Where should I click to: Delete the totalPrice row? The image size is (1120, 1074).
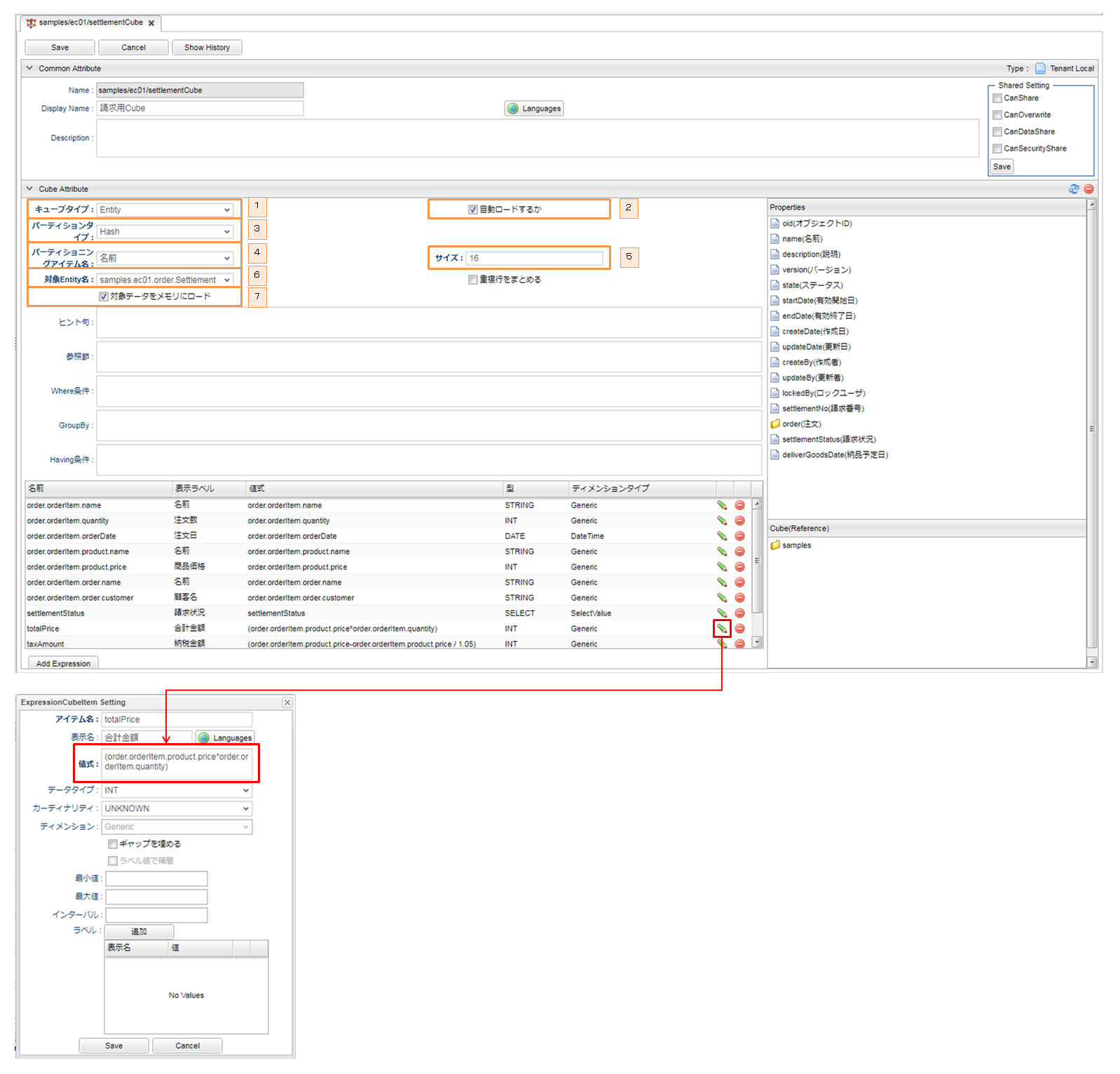pyautogui.click(x=739, y=628)
